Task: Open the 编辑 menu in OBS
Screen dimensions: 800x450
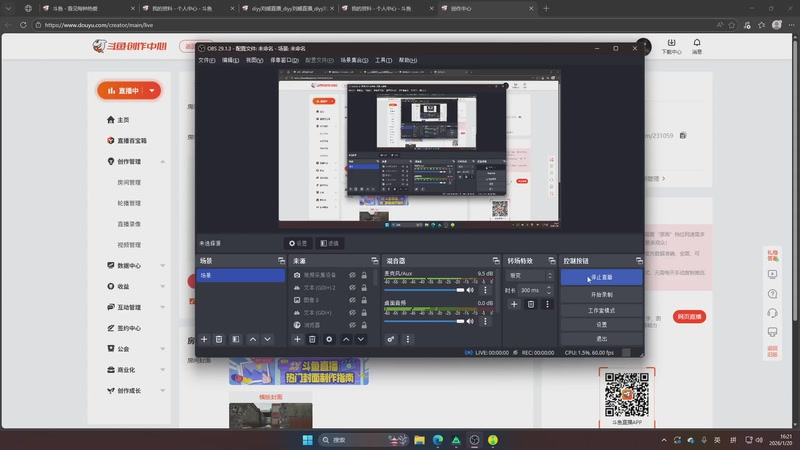Action: tap(230, 60)
